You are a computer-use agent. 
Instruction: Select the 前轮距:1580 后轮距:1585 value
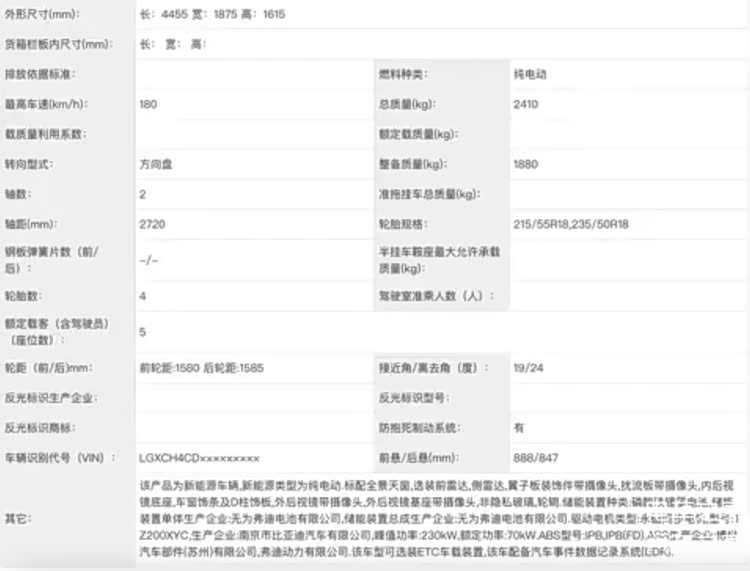(x=201, y=367)
